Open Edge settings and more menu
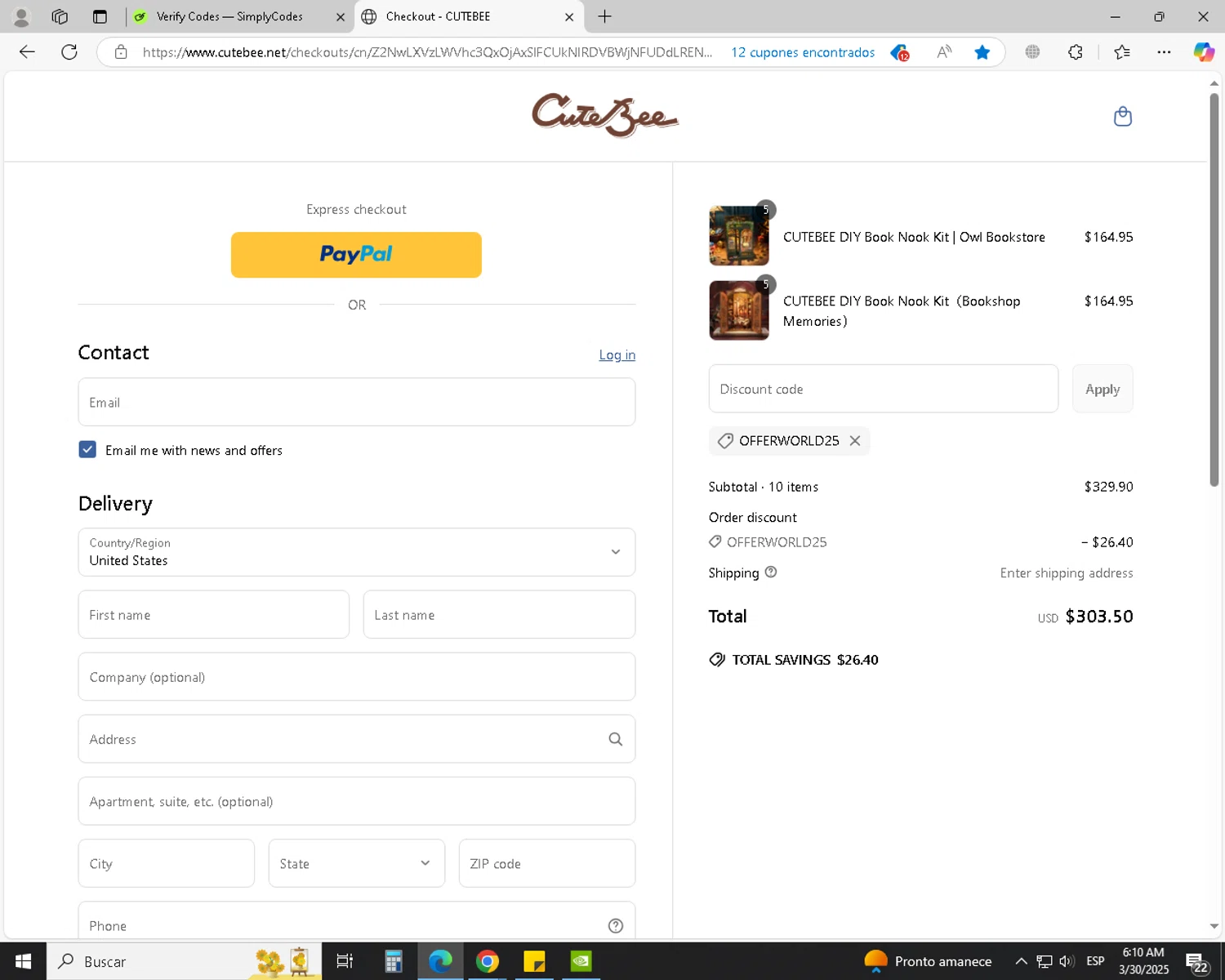The image size is (1225, 980). click(1165, 52)
